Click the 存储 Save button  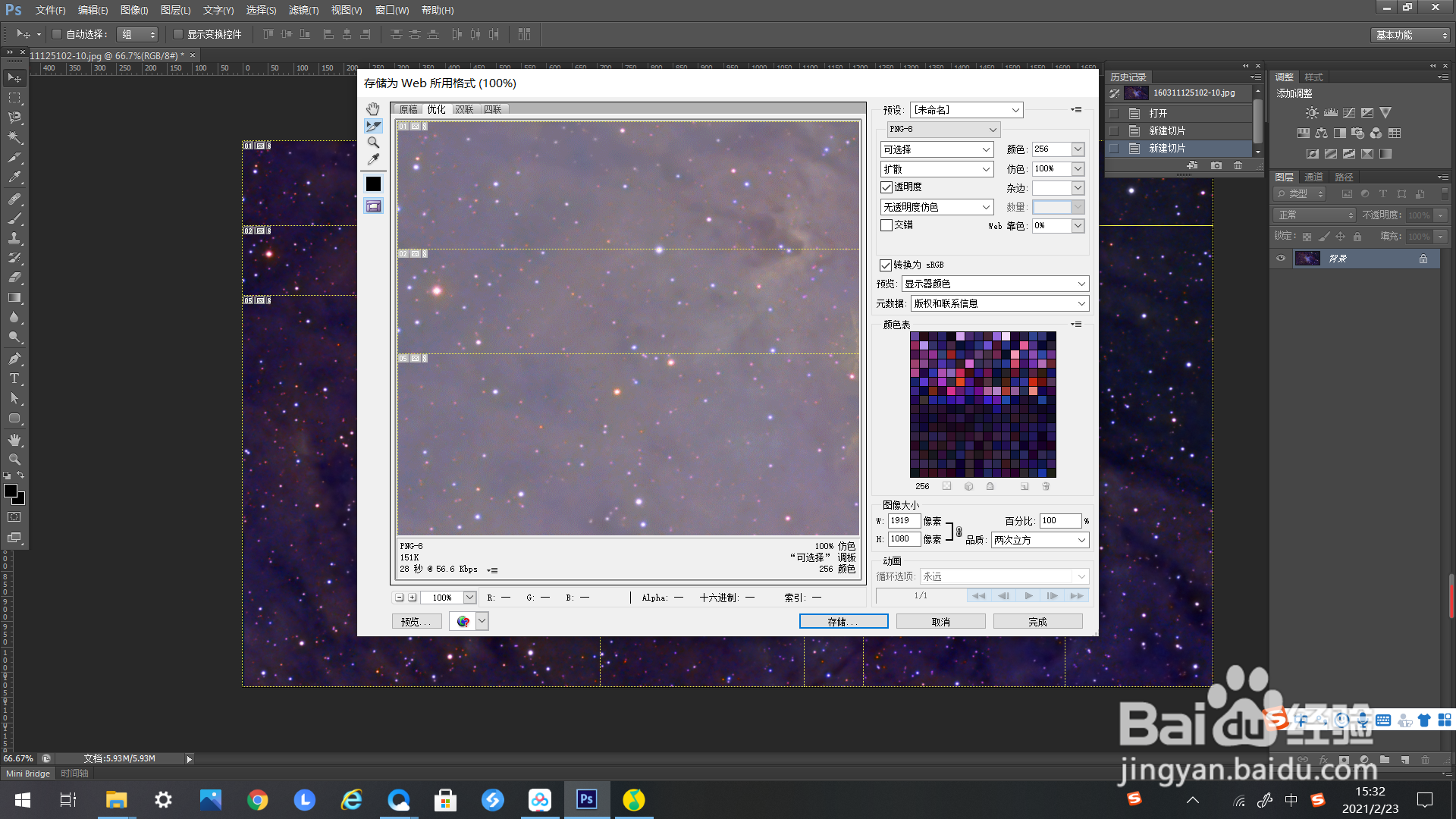(843, 622)
